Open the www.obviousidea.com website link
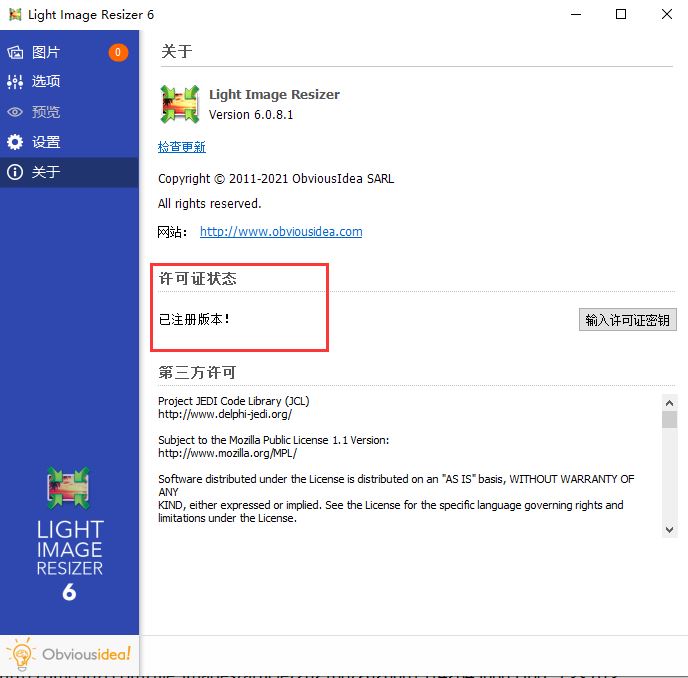This screenshot has height=678, width=688. (281, 231)
